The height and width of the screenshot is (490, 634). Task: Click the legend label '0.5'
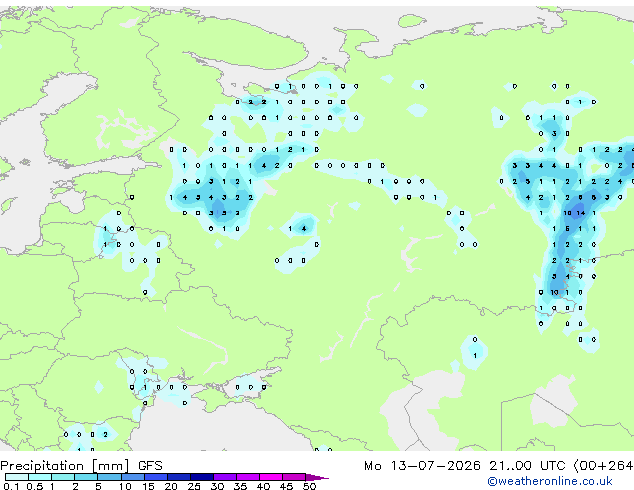coord(34,486)
